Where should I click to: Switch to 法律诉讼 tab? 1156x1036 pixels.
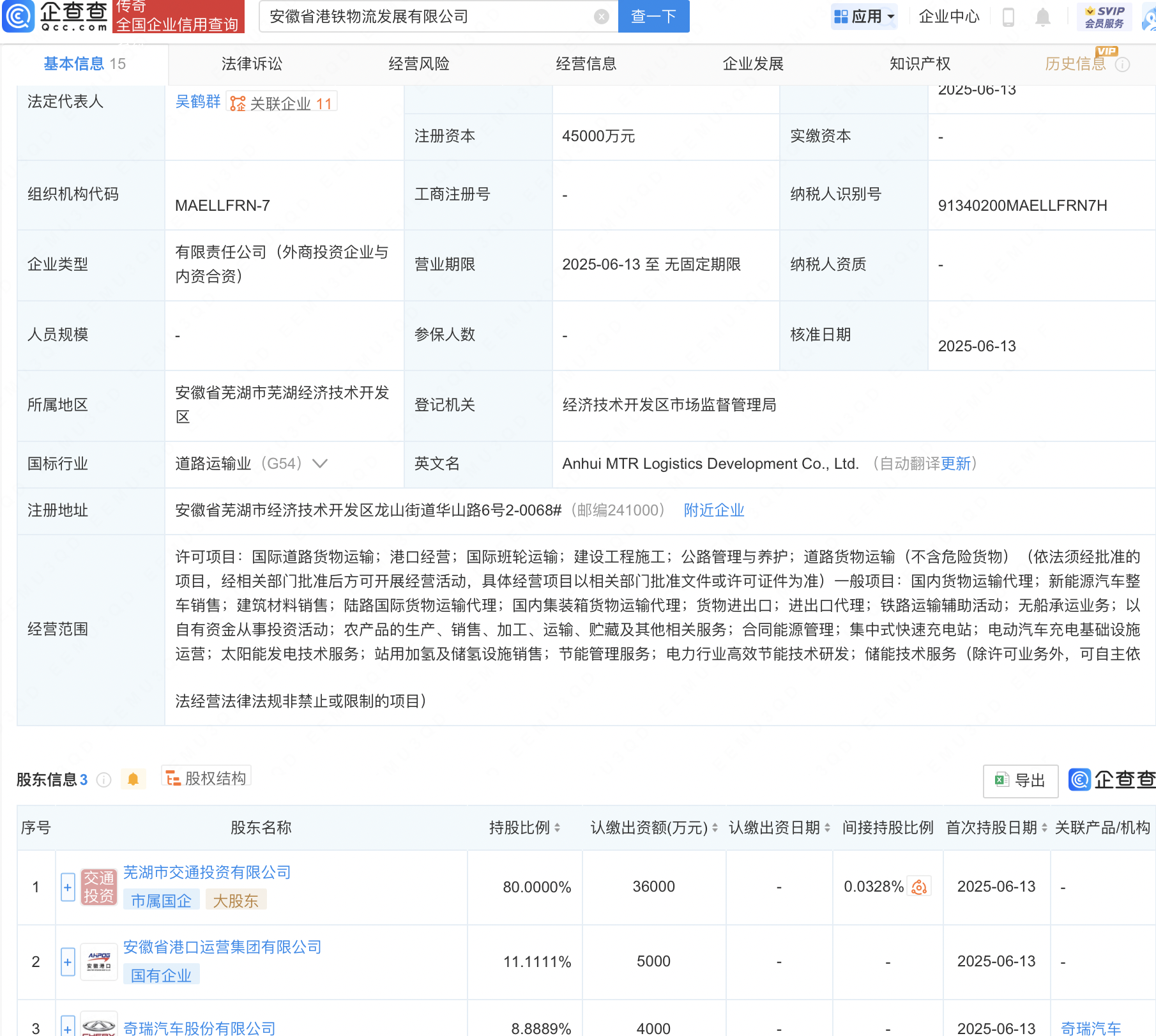coord(252,64)
